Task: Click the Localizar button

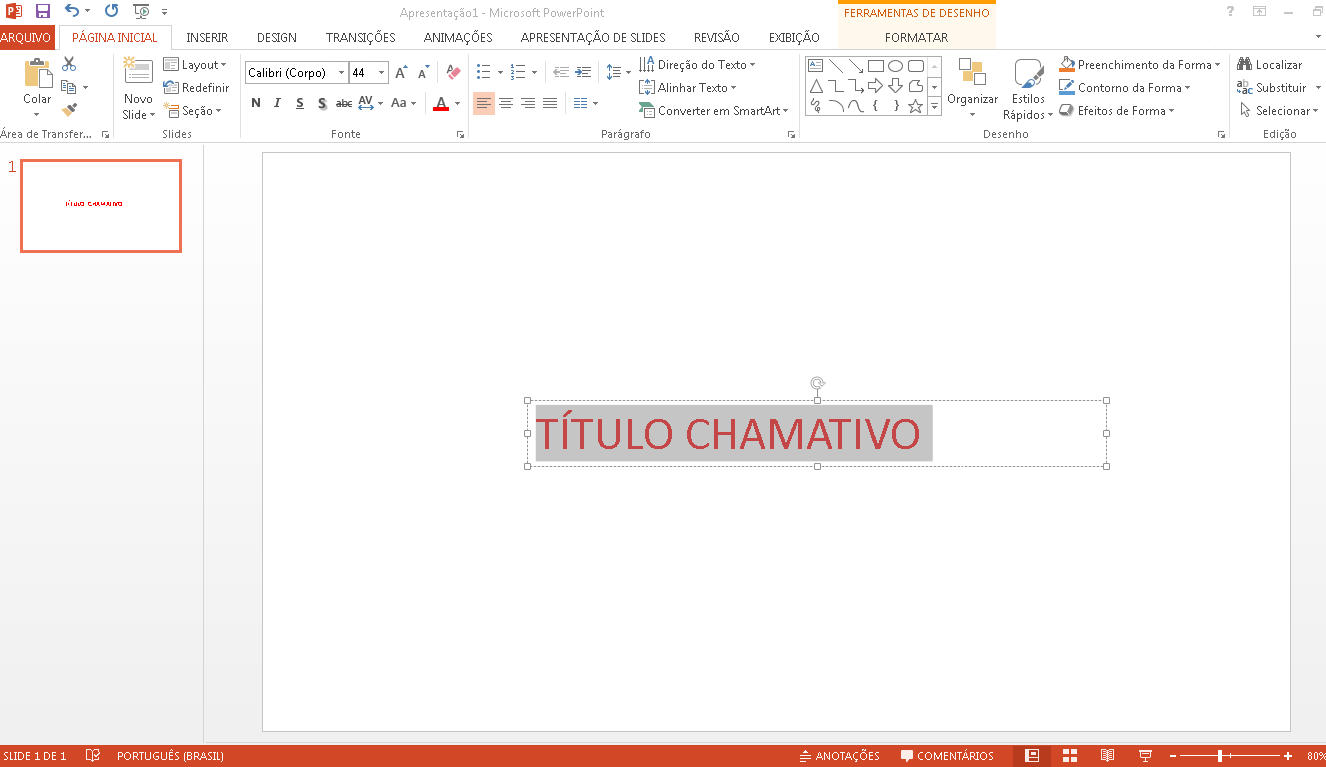Action: pos(1270,65)
